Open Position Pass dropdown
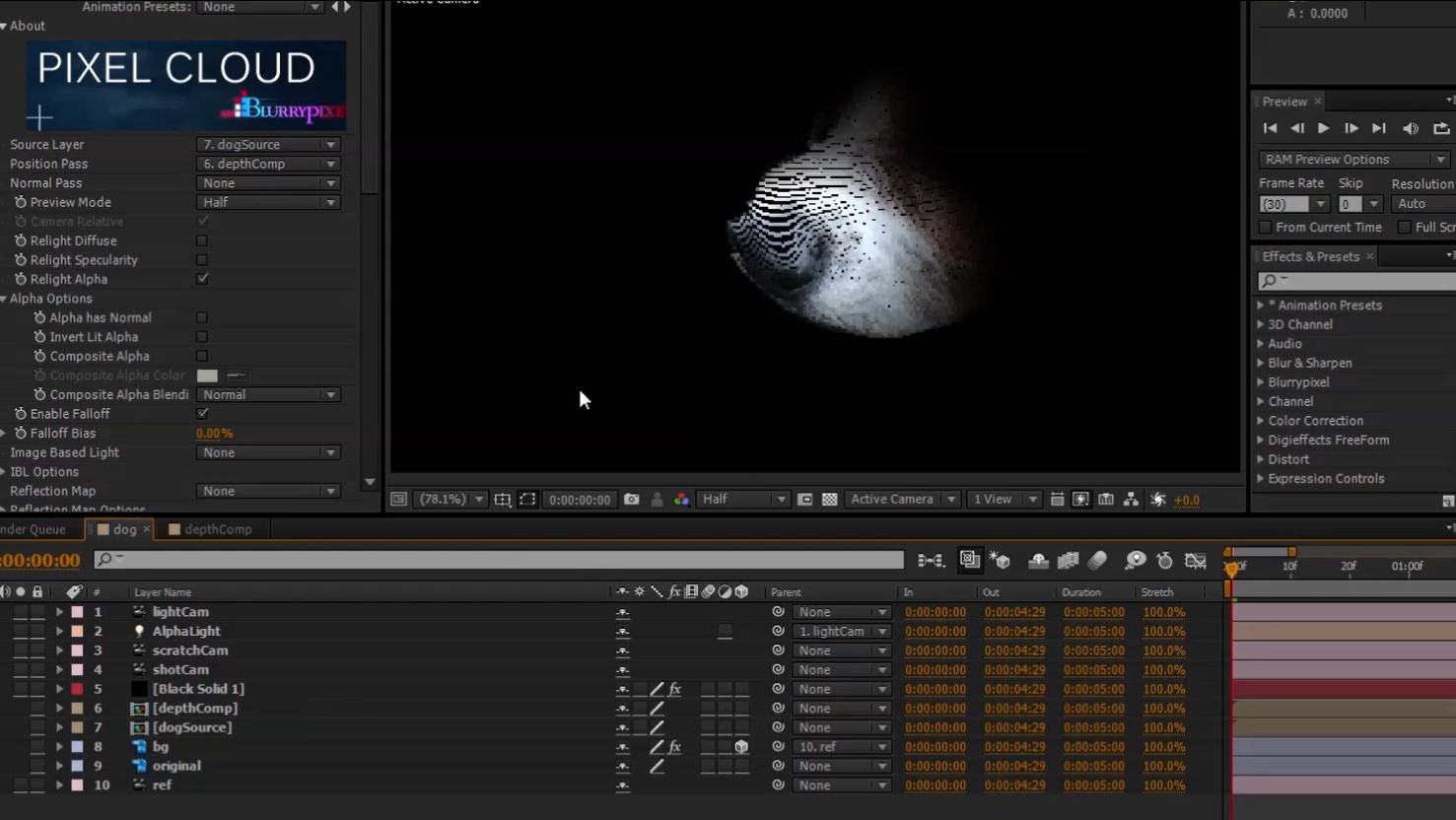Screen dimensions: 1456x820 tap(268, 164)
